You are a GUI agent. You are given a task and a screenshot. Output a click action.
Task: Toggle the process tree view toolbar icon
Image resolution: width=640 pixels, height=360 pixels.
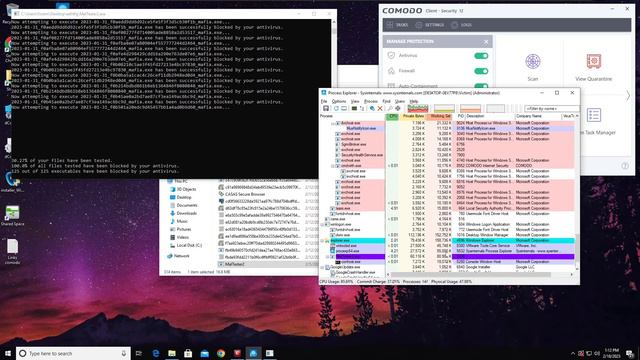362,109
